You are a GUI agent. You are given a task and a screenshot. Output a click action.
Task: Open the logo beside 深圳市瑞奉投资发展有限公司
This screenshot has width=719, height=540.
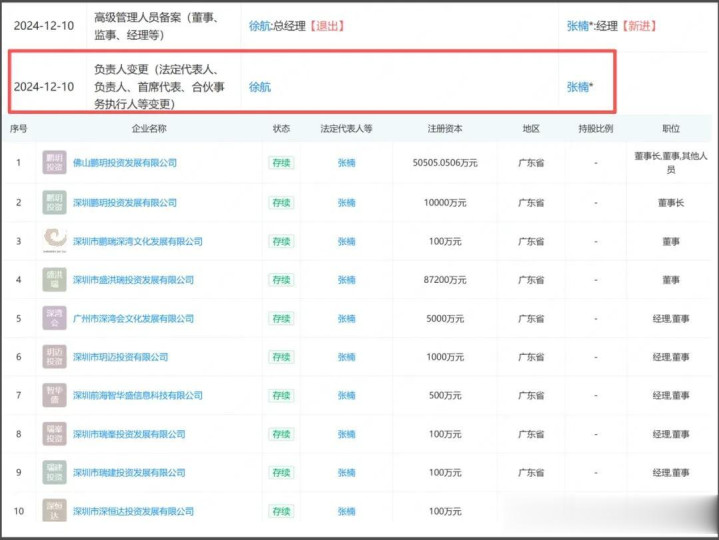pyautogui.click(x=54, y=434)
